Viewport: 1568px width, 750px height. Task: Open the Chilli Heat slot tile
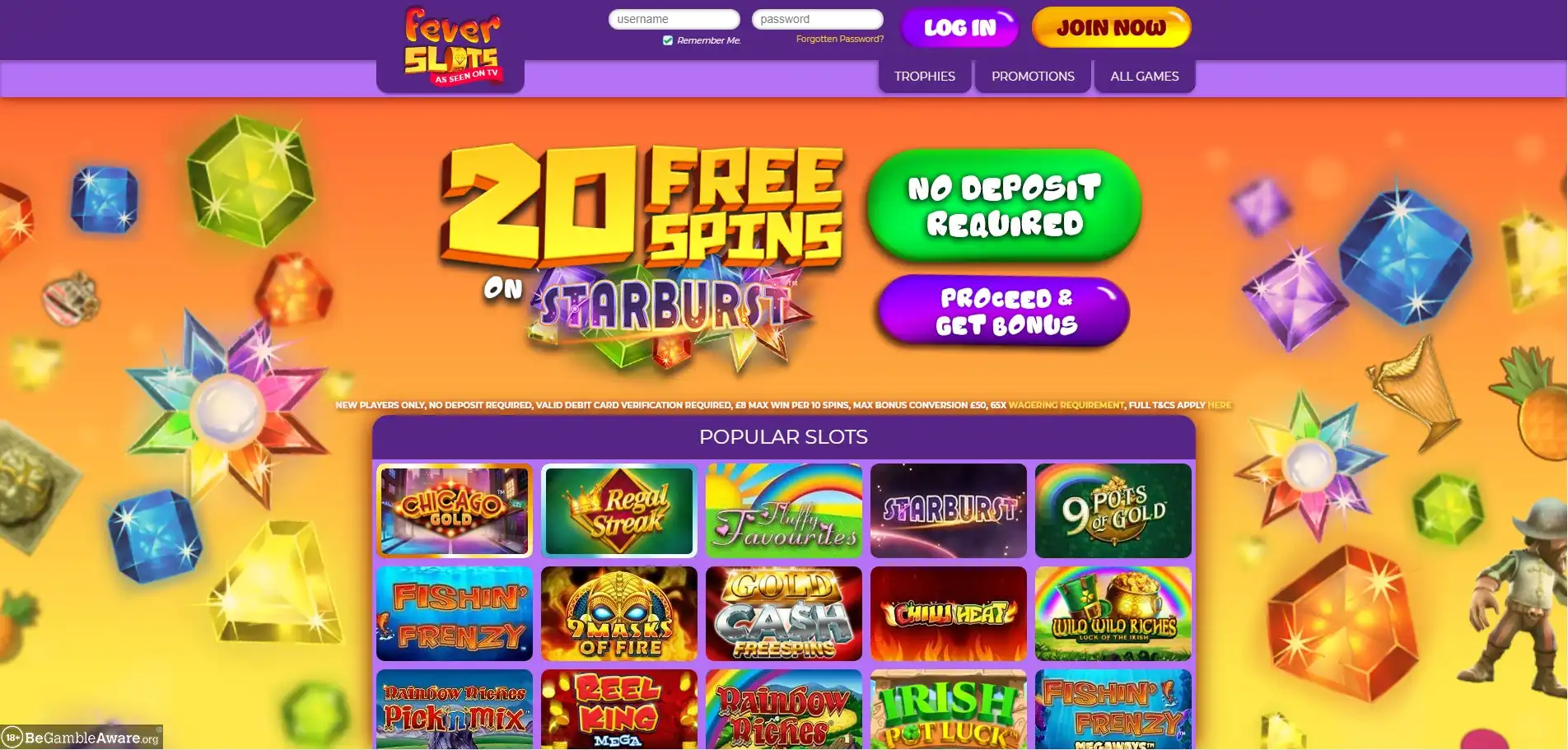click(949, 613)
